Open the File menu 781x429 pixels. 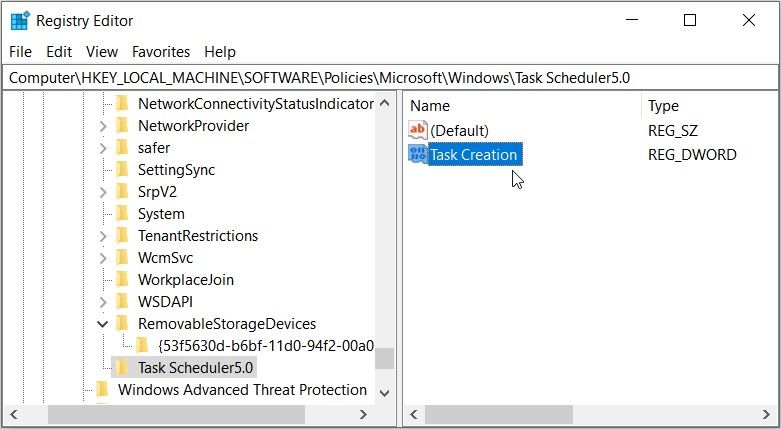point(20,52)
